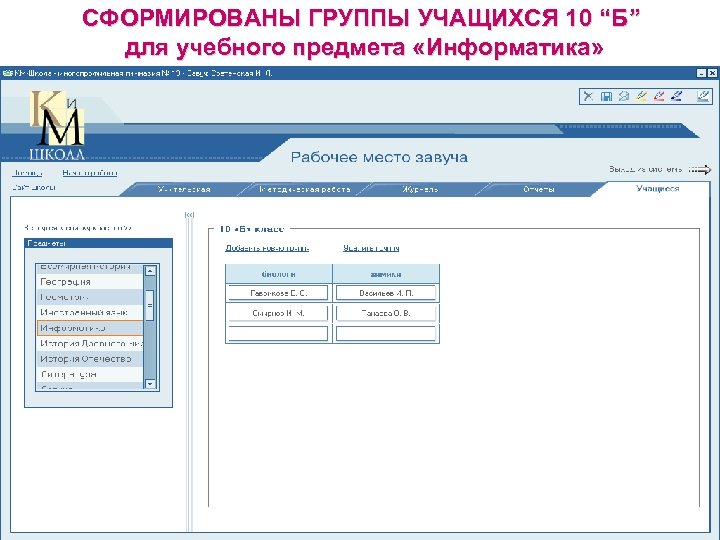Switch to the Отчеты tab
Image resolution: width=720 pixels, height=540 pixels.
pyautogui.click(x=539, y=189)
